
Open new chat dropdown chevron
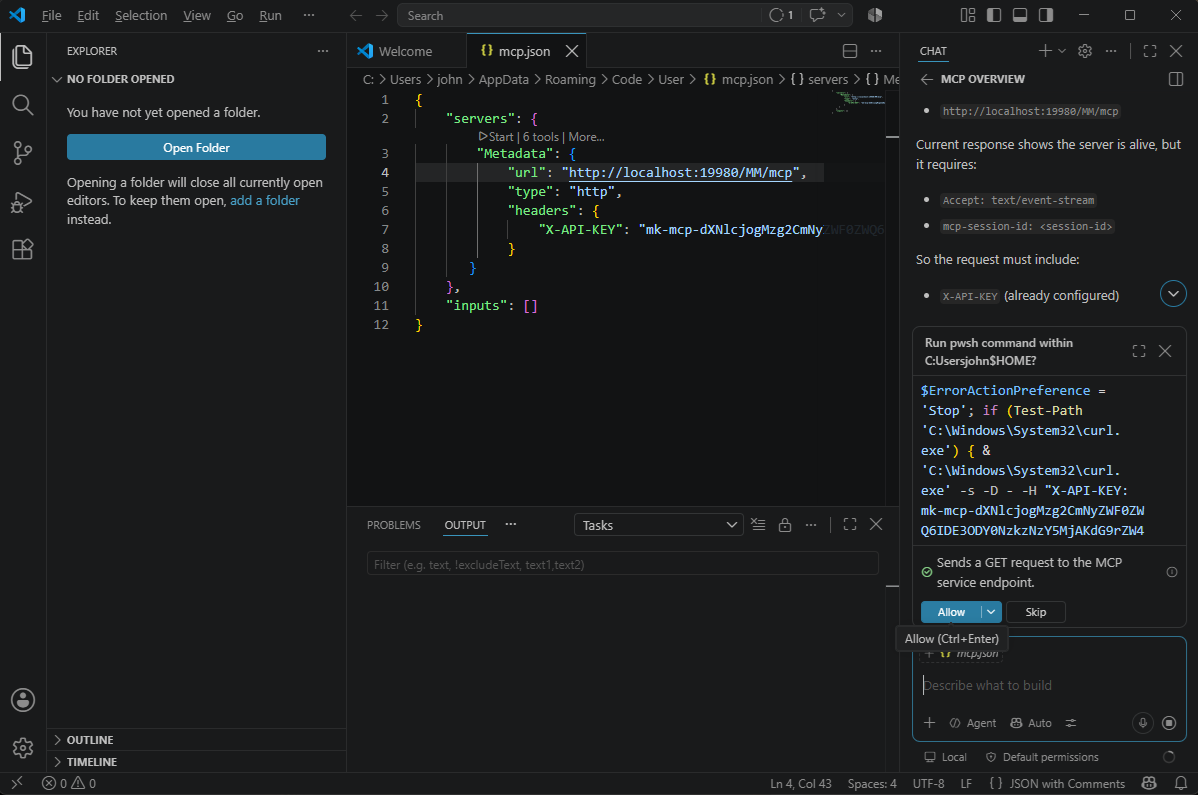click(x=1062, y=51)
